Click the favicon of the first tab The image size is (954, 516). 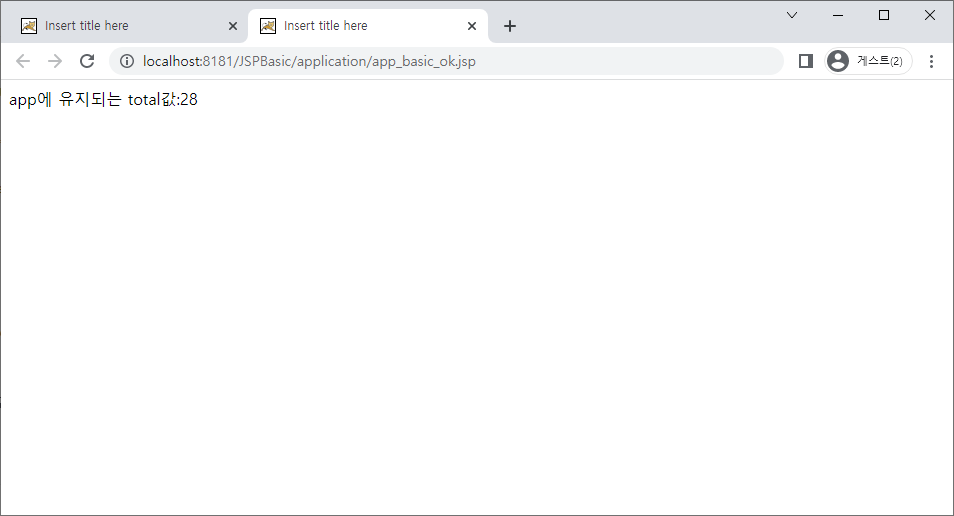(x=29, y=26)
